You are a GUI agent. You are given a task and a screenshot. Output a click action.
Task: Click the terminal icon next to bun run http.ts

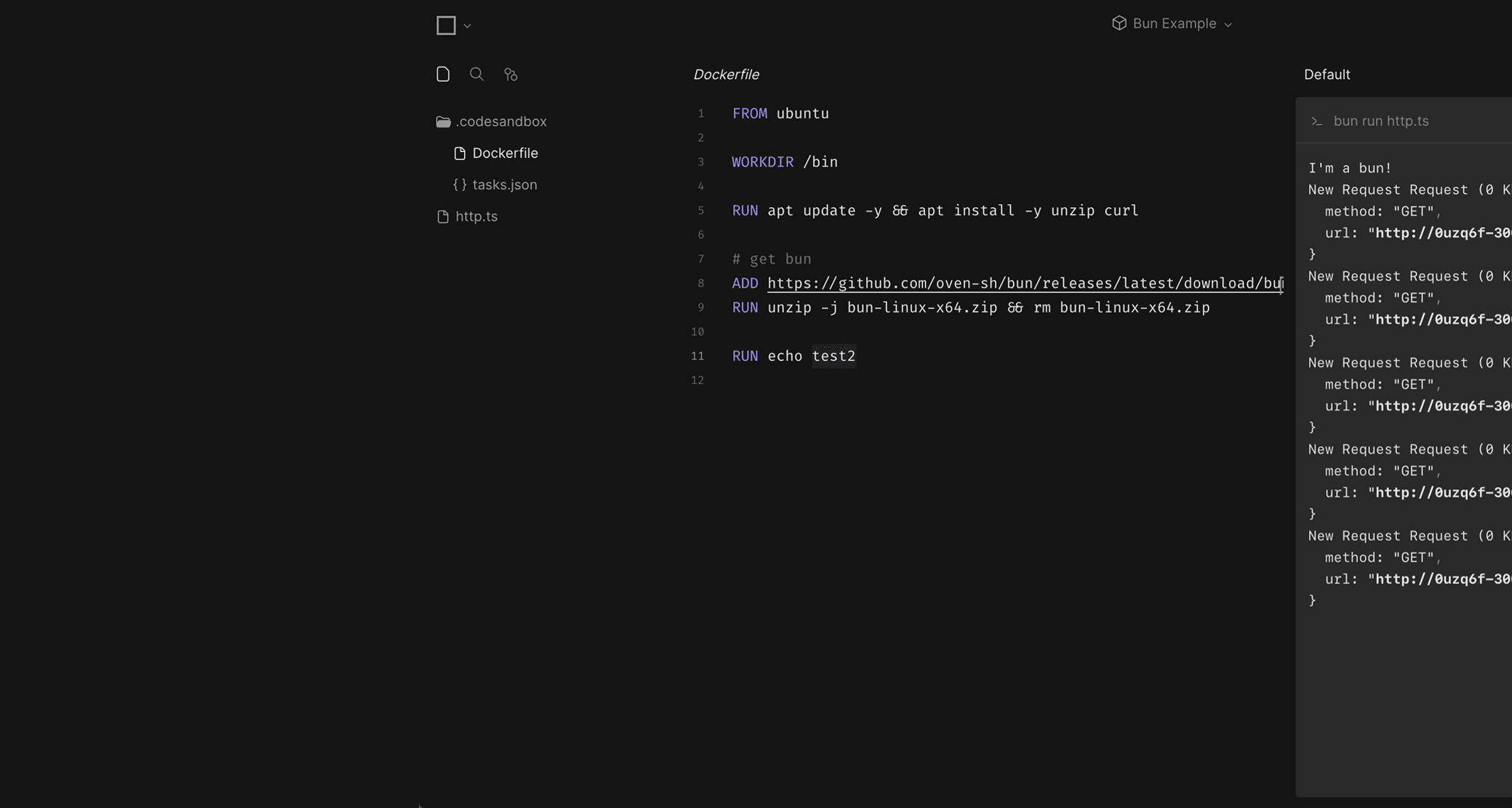pos(1318,121)
